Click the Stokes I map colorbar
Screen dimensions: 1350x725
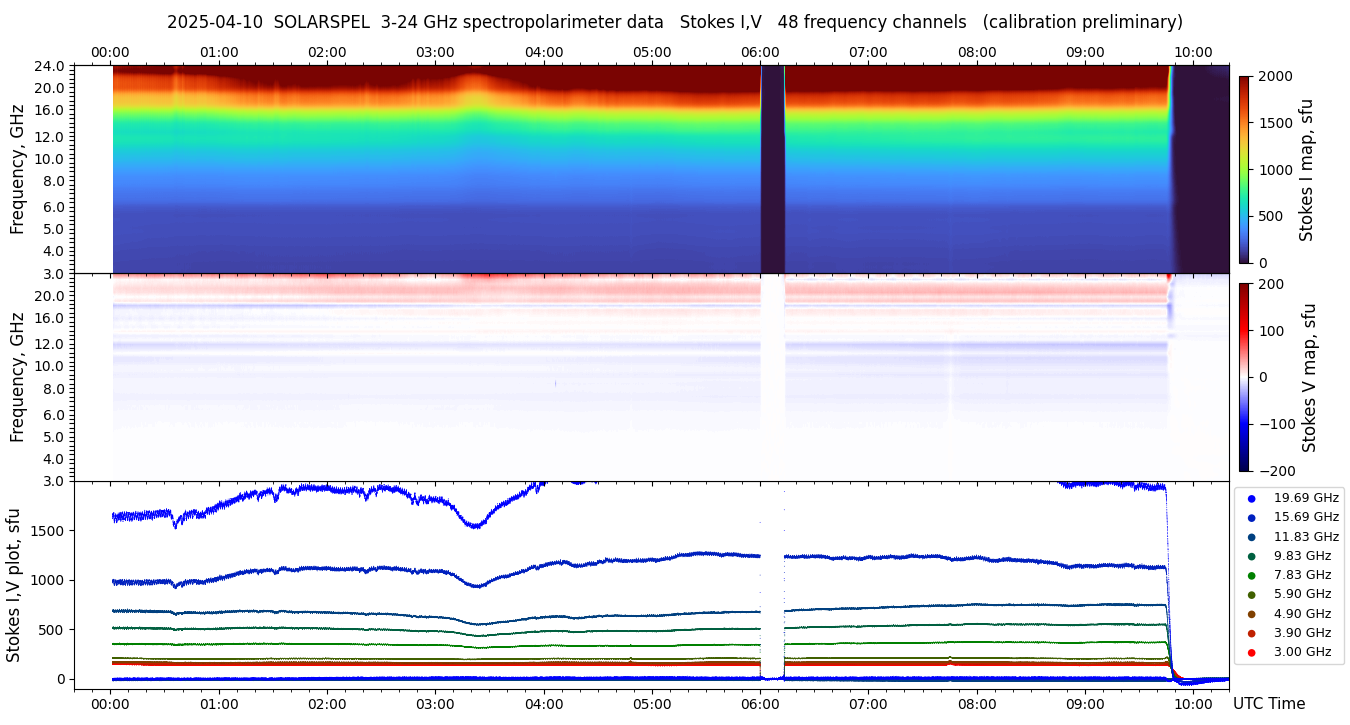(1244, 169)
